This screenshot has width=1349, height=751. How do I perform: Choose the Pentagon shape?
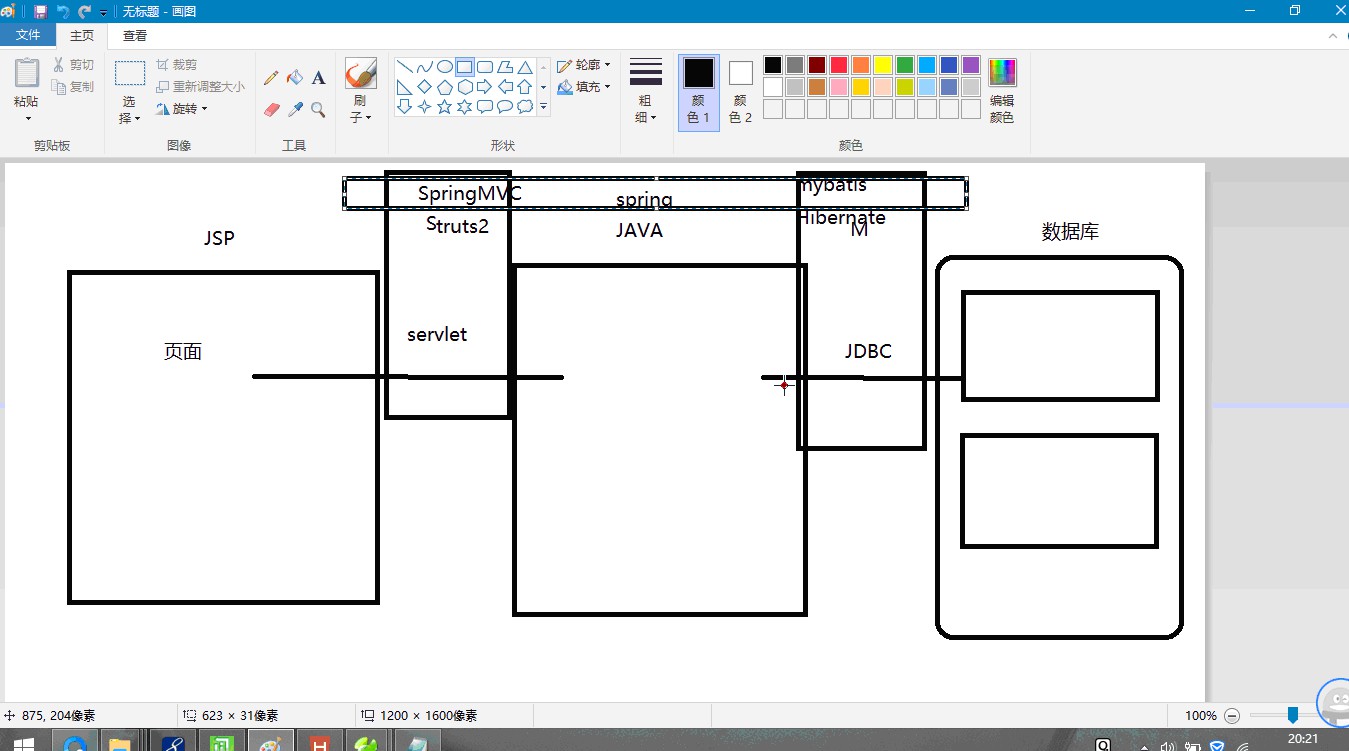coord(444,87)
